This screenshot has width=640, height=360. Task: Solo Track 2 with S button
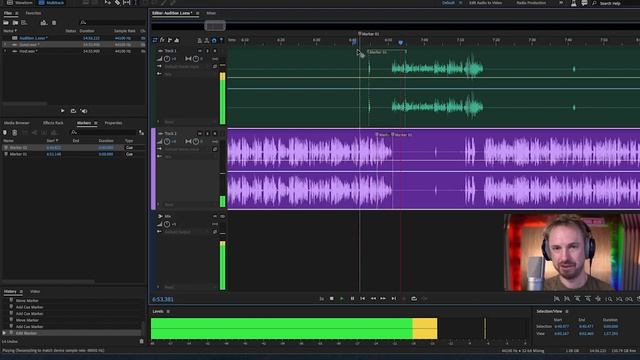coord(207,133)
